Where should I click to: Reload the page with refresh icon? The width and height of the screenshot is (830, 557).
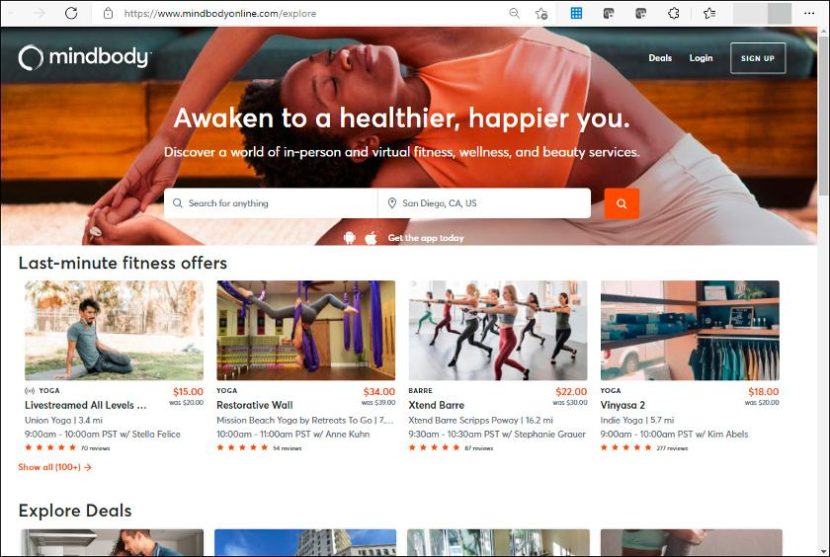[71, 13]
